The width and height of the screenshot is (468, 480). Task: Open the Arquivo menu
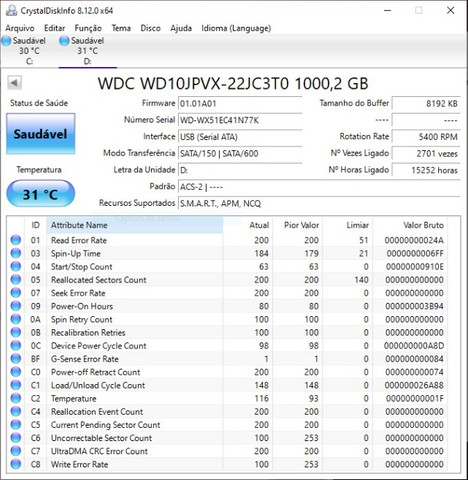click(20, 28)
